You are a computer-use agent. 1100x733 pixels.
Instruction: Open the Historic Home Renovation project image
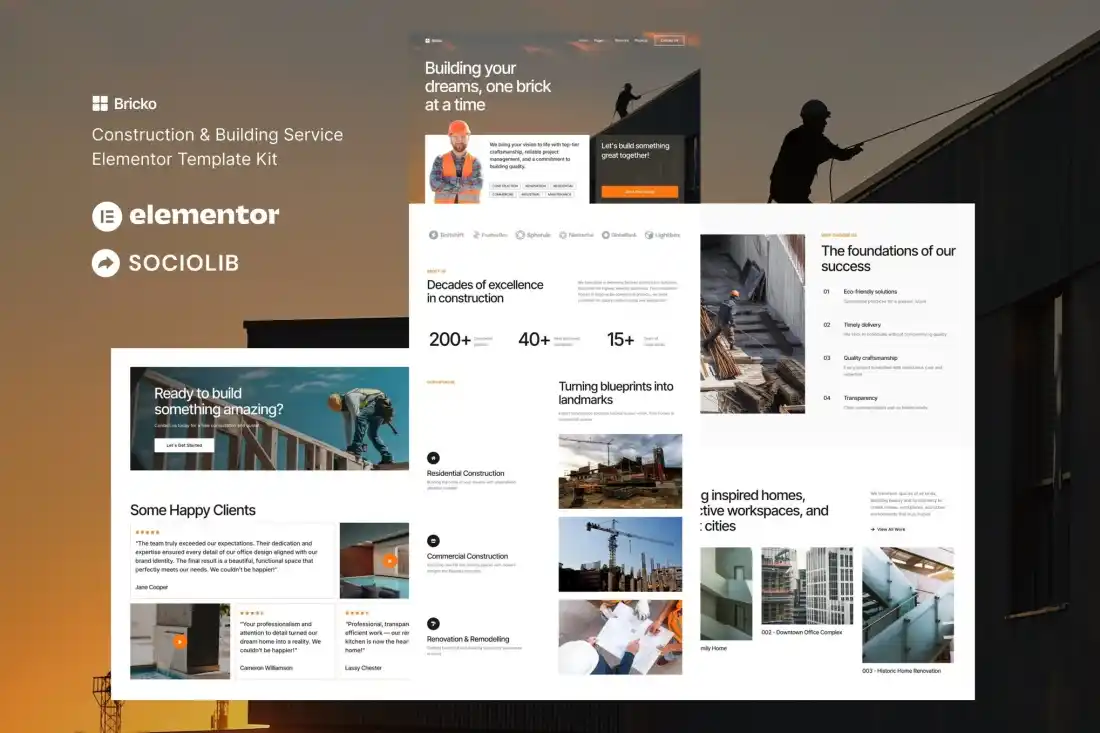pos(907,603)
